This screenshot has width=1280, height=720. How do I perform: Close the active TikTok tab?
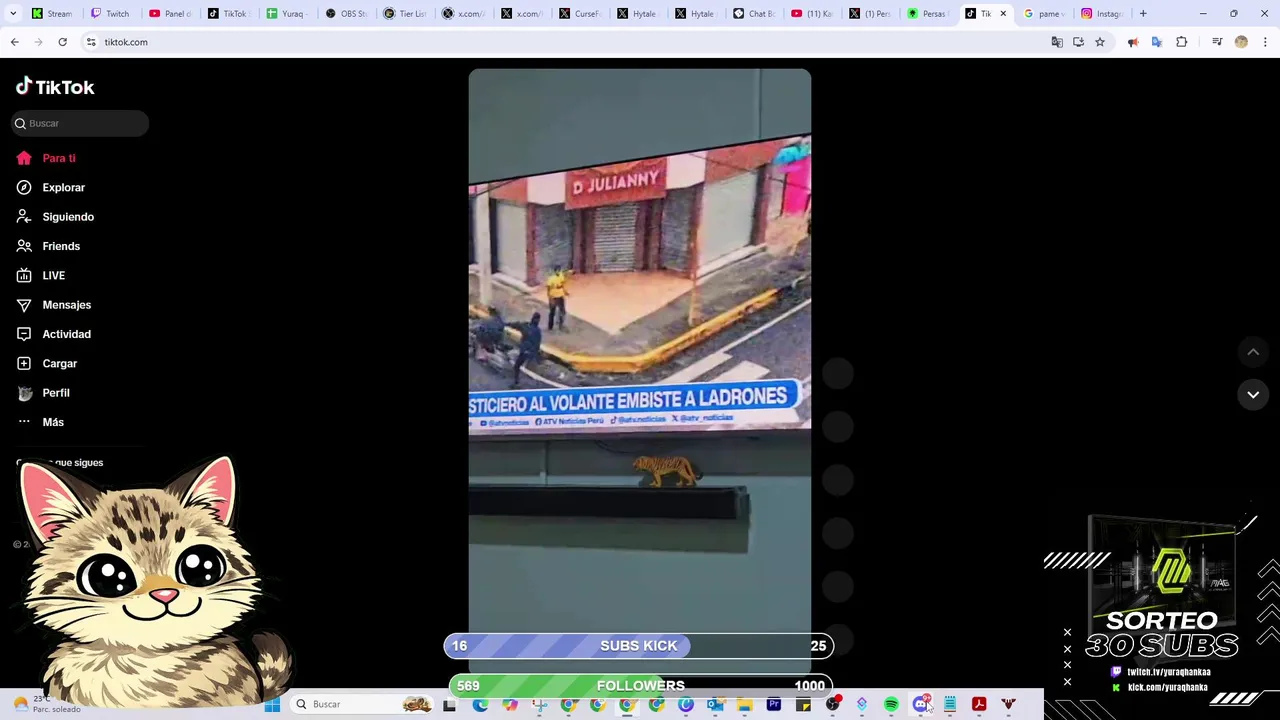(x=1003, y=13)
